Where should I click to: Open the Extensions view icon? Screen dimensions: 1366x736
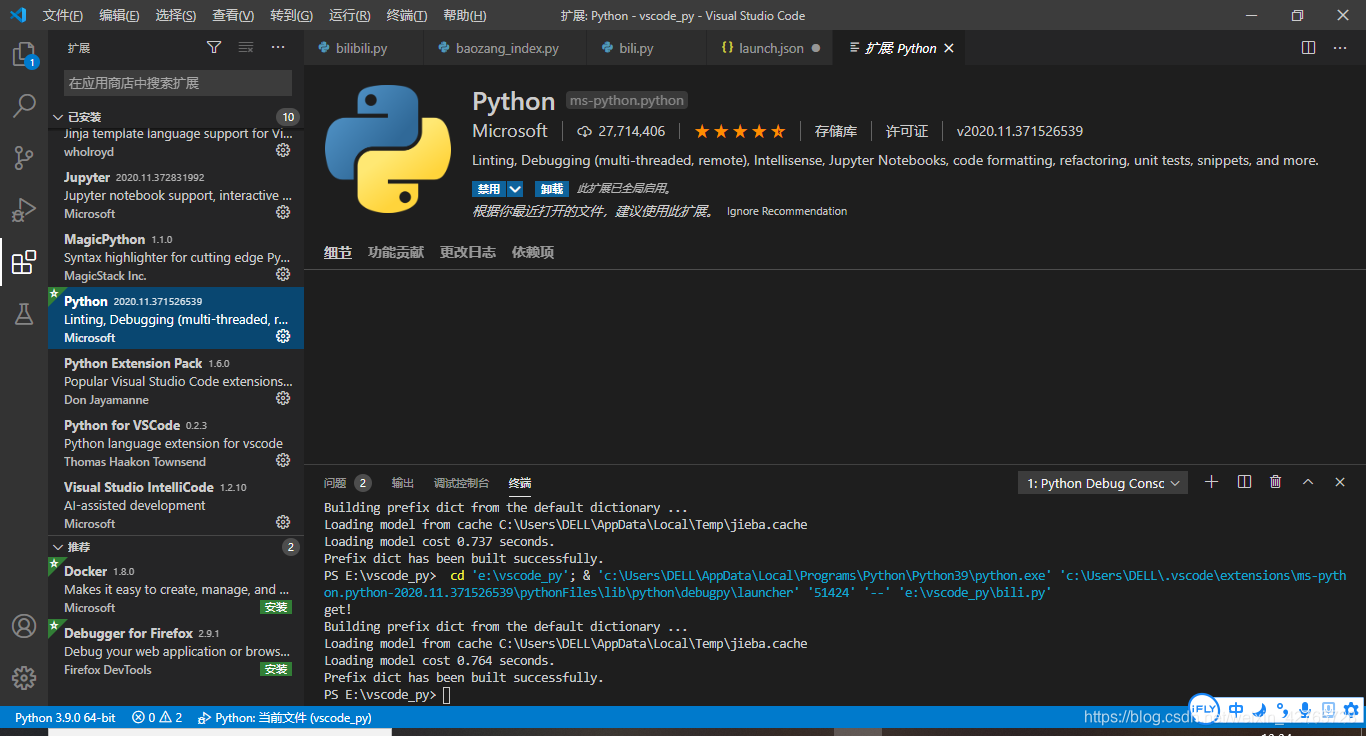coord(24,262)
